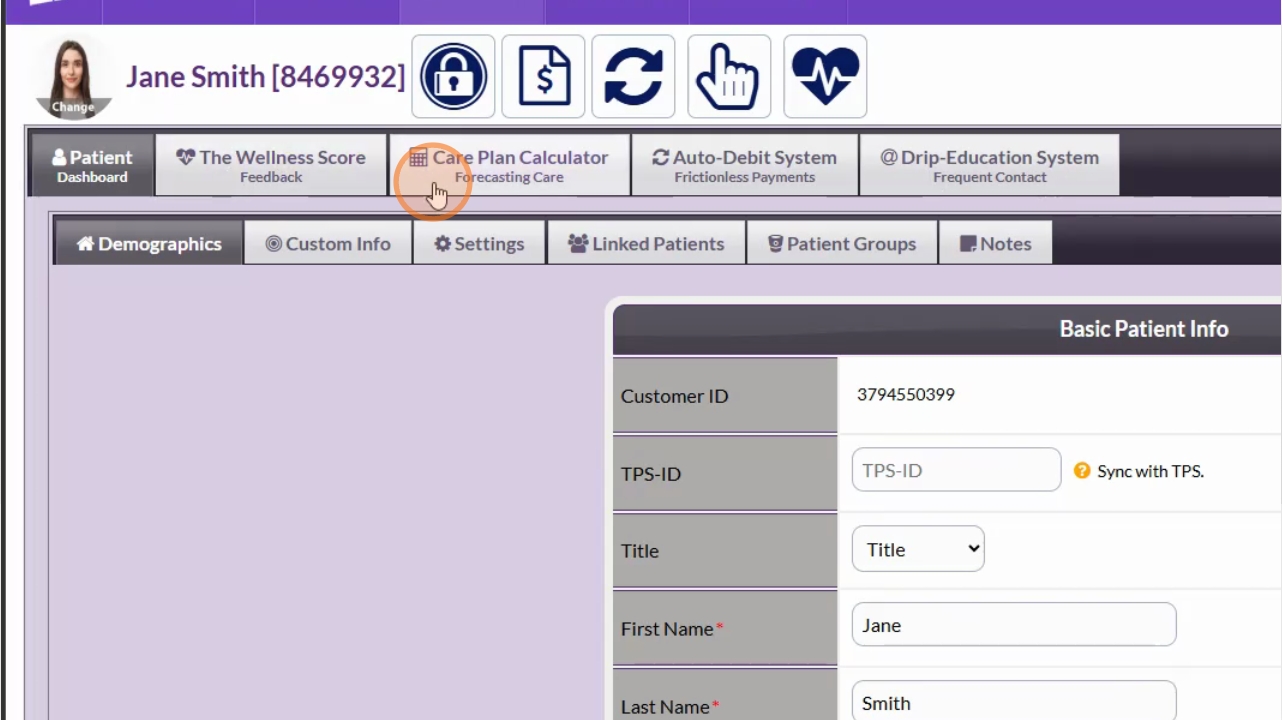The height and width of the screenshot is (720, 1282).
Task: Switch to The Wellness Score tab
Action: coord(271,165)
